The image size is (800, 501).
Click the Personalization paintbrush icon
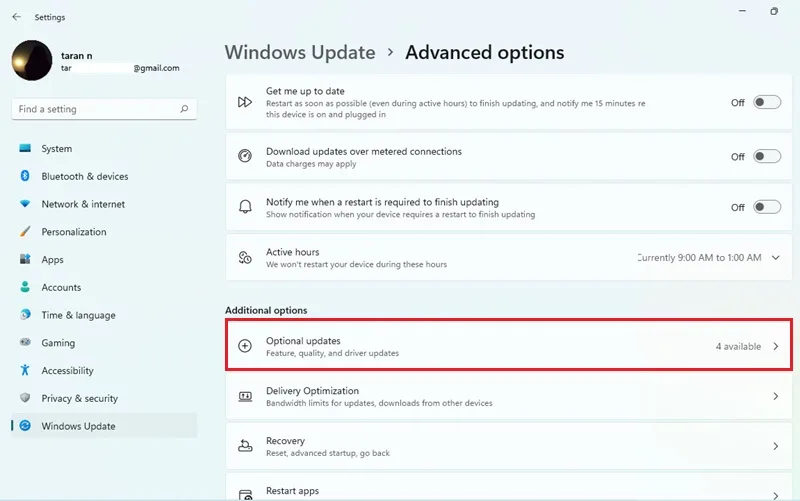coord(25,232)
